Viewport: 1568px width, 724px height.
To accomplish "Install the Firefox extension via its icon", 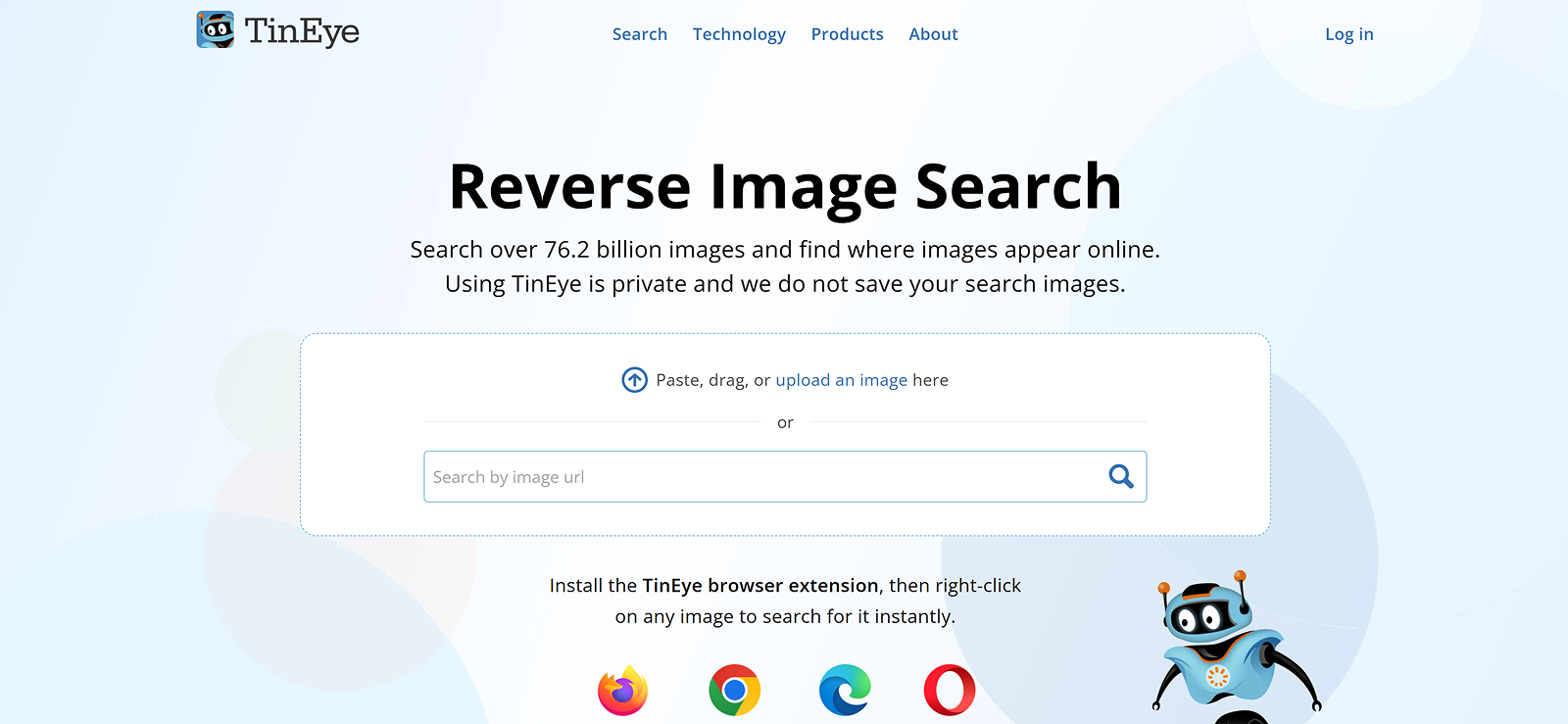I will [623, 691].
